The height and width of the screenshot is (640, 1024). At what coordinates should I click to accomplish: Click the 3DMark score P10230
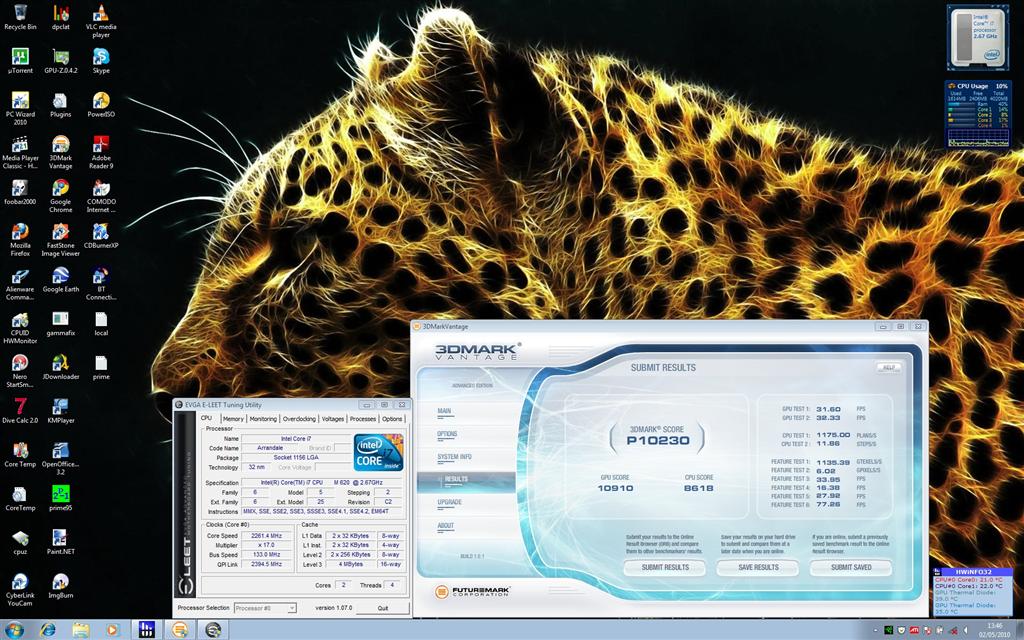coord(658,441)
